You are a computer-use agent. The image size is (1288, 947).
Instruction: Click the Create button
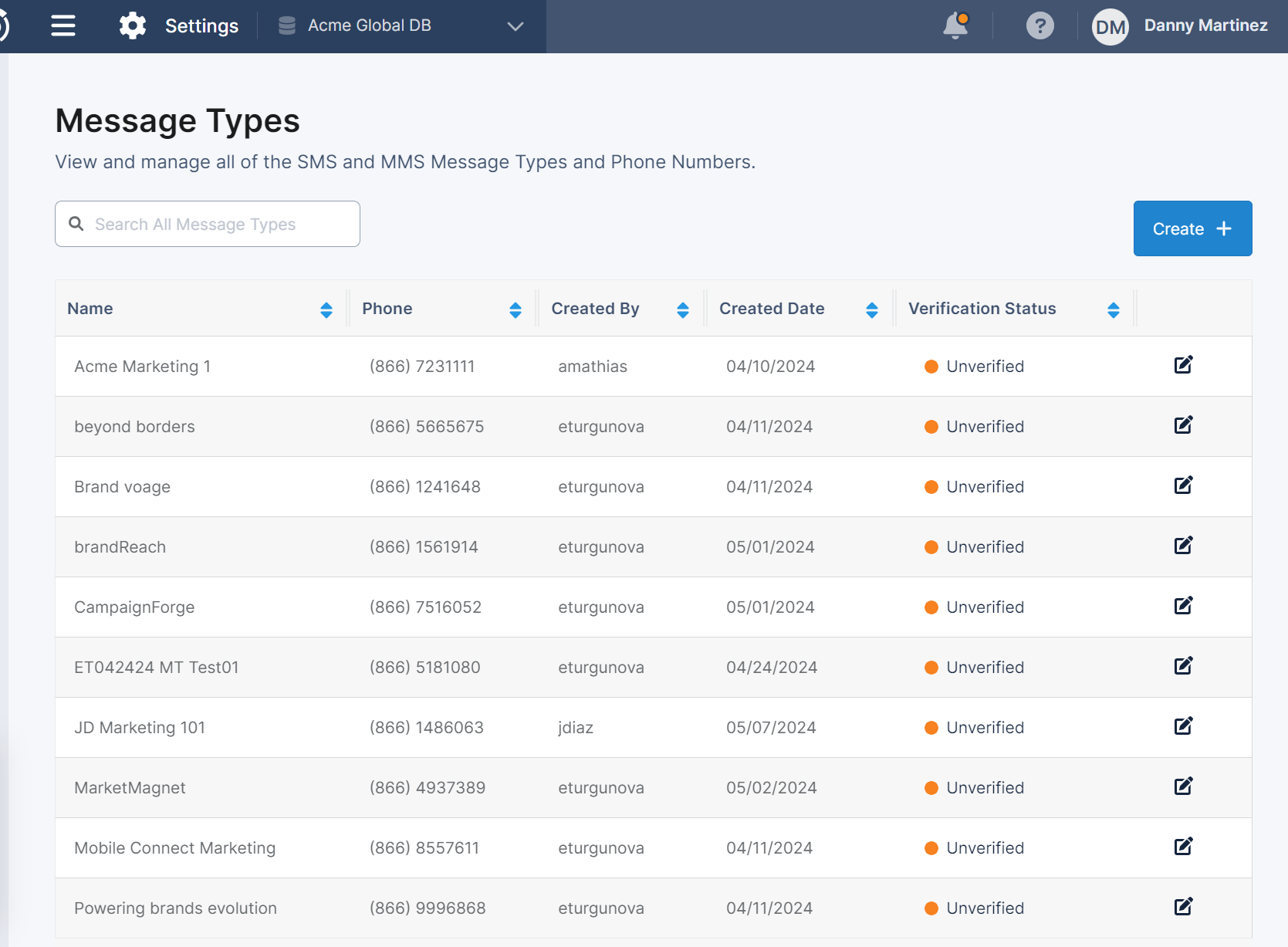point(1192,228)
